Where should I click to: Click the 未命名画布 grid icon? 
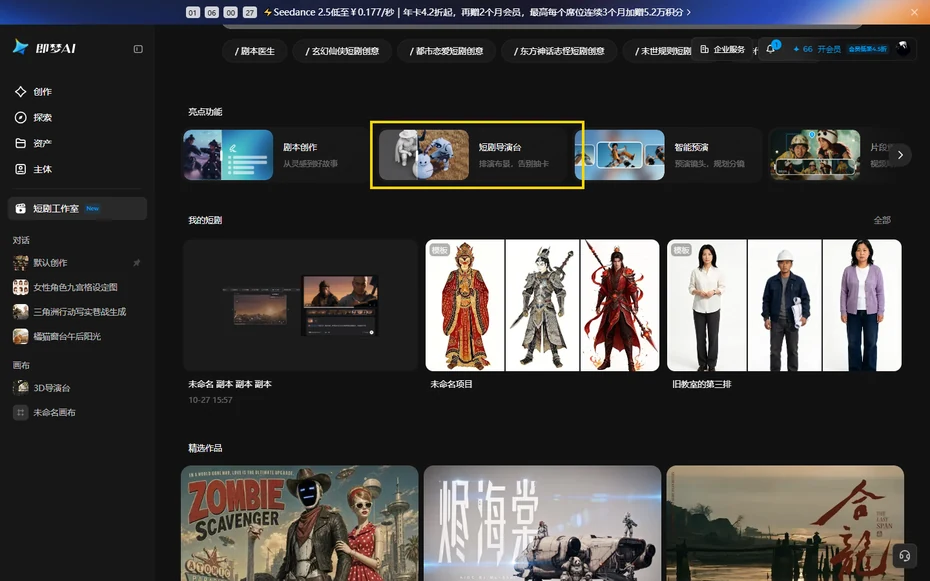pyautogui.click(x=21, y=413)
